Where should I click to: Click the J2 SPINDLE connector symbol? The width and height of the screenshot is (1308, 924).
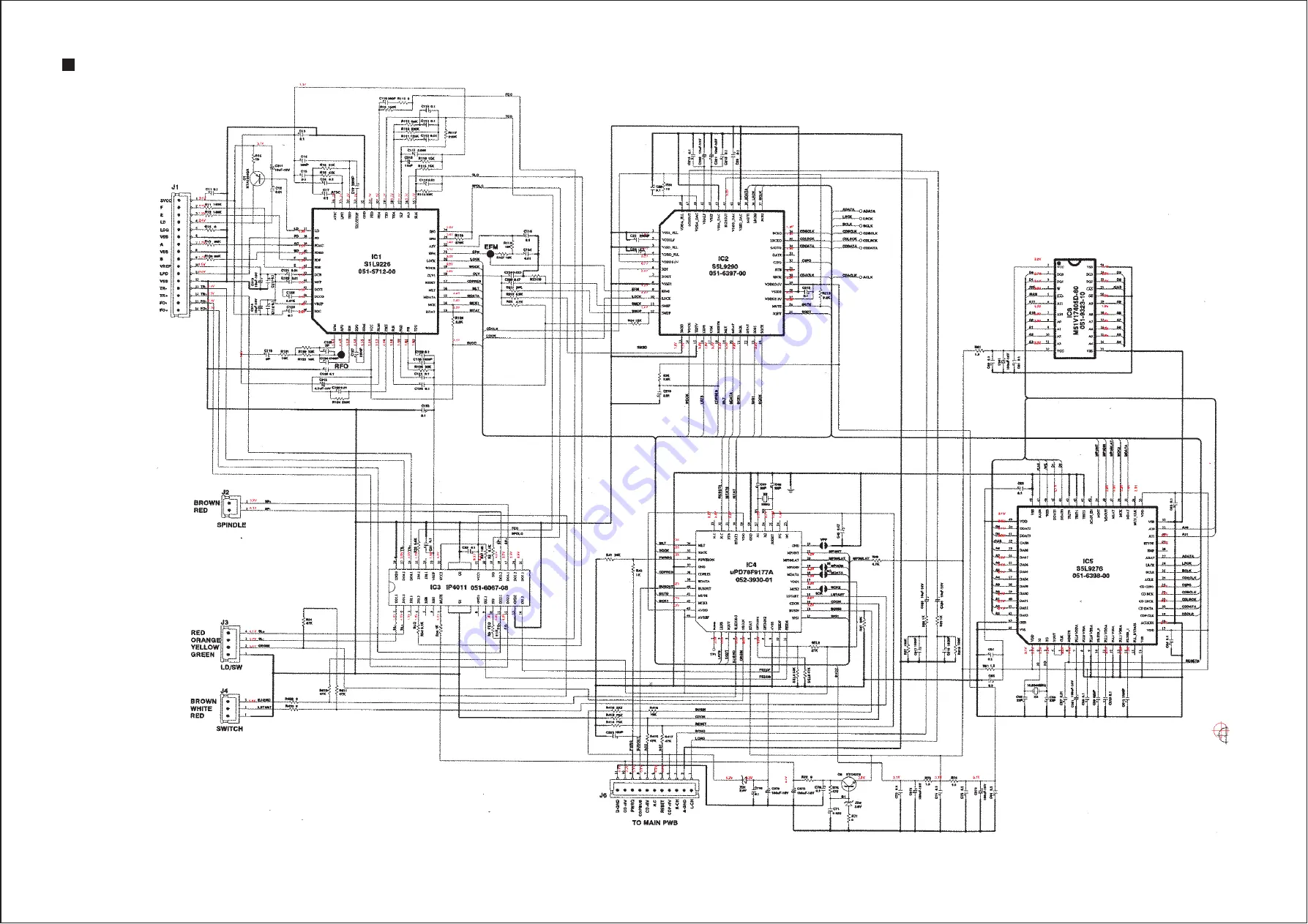click(x=231, y=506)
